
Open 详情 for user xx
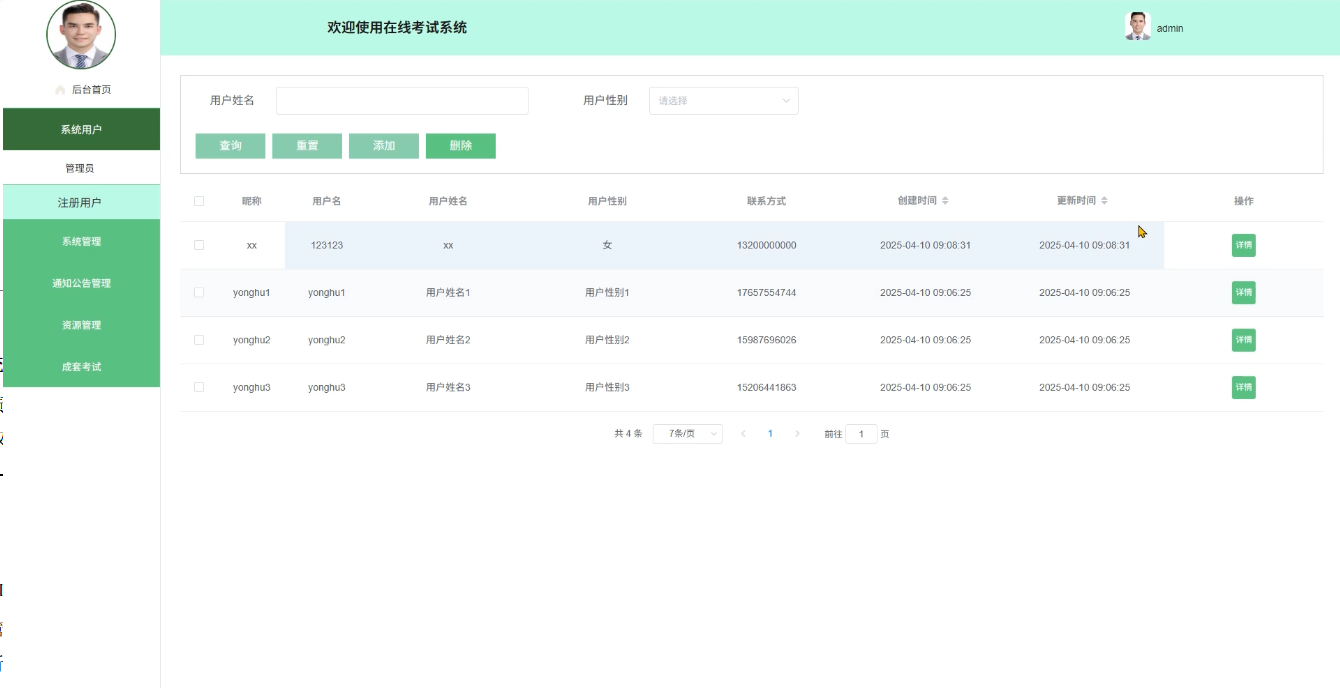point(1243,245)
